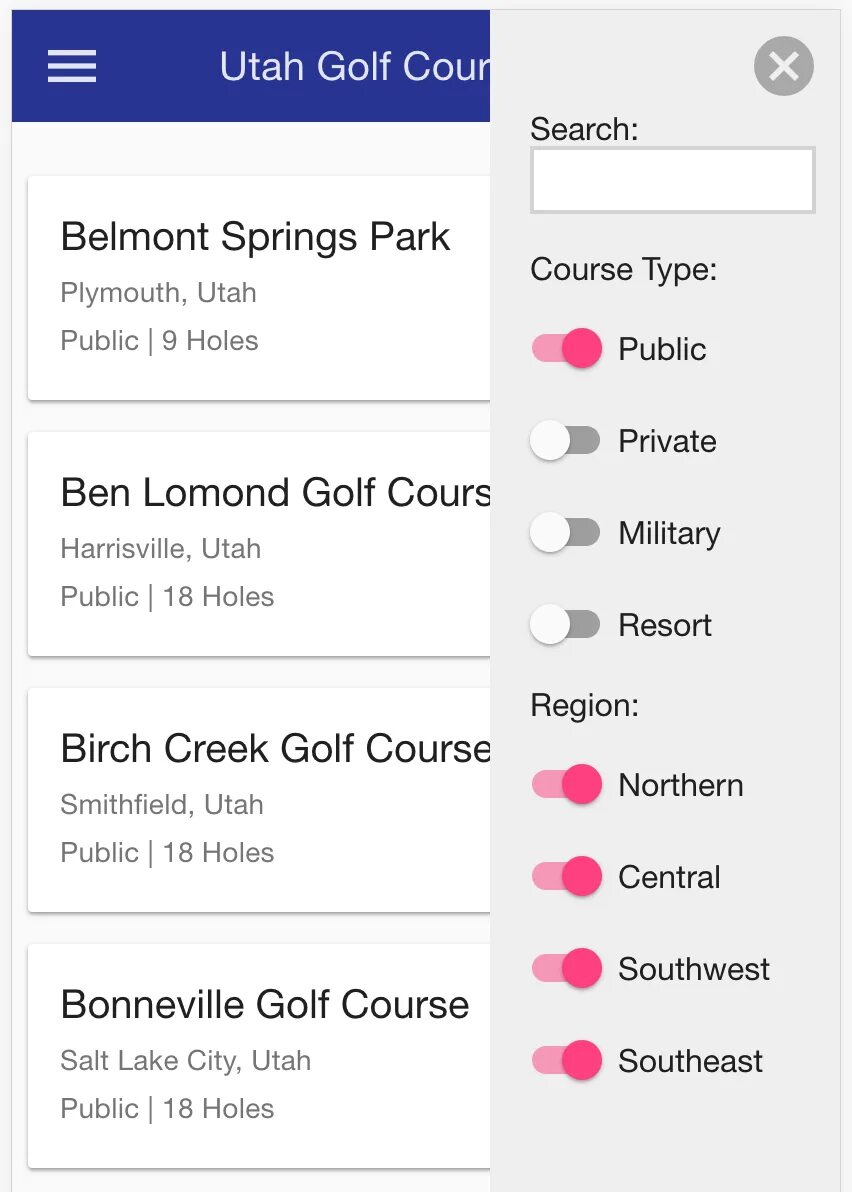
Task: Disable the Public course type toggle
Action: (x=567, y=349)
